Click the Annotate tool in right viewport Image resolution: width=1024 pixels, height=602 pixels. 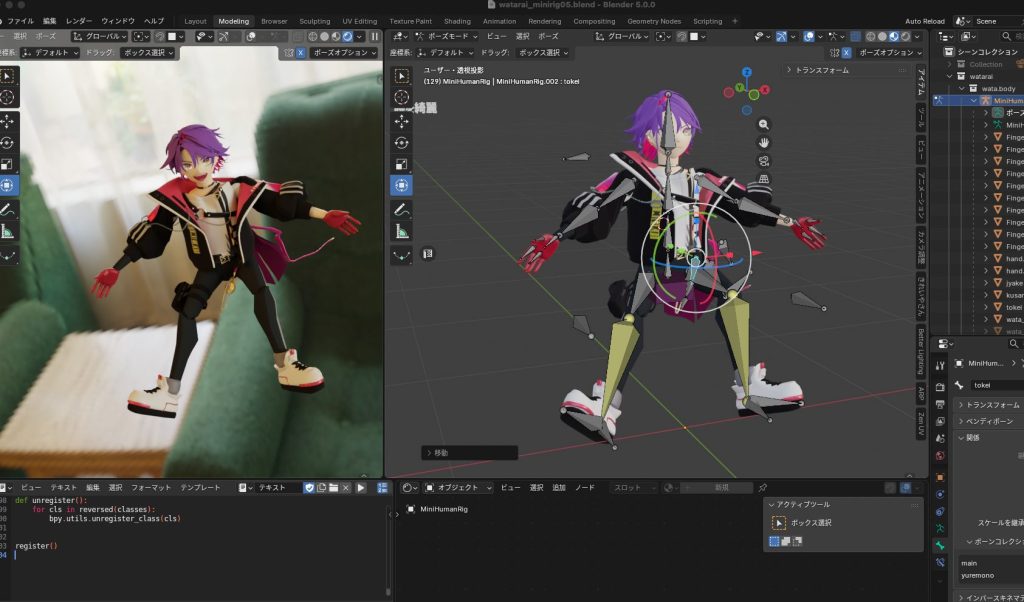(x=401, y=210)
